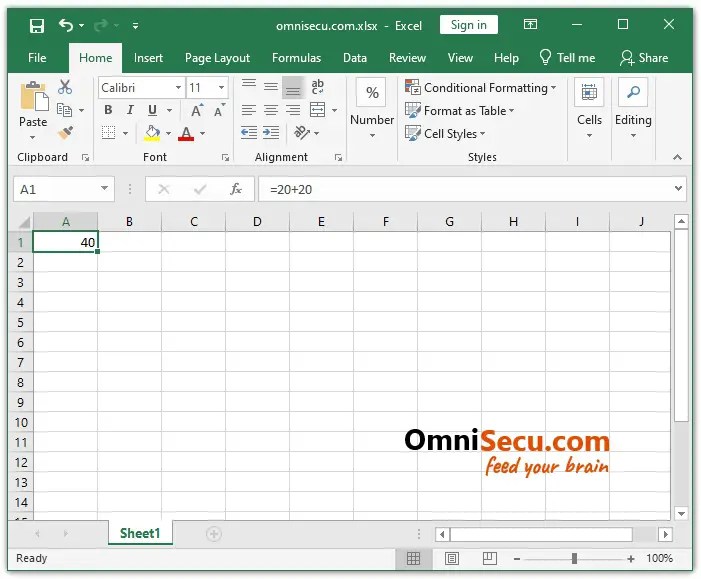Open Conditional Formatting menu
Image resolution: width=701 pixels, height=579 pixels.
point(481,87)
